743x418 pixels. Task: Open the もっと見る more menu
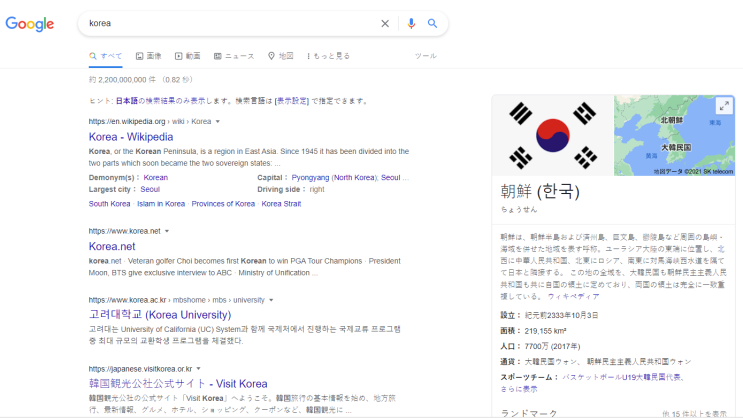(x=328, y=56)
